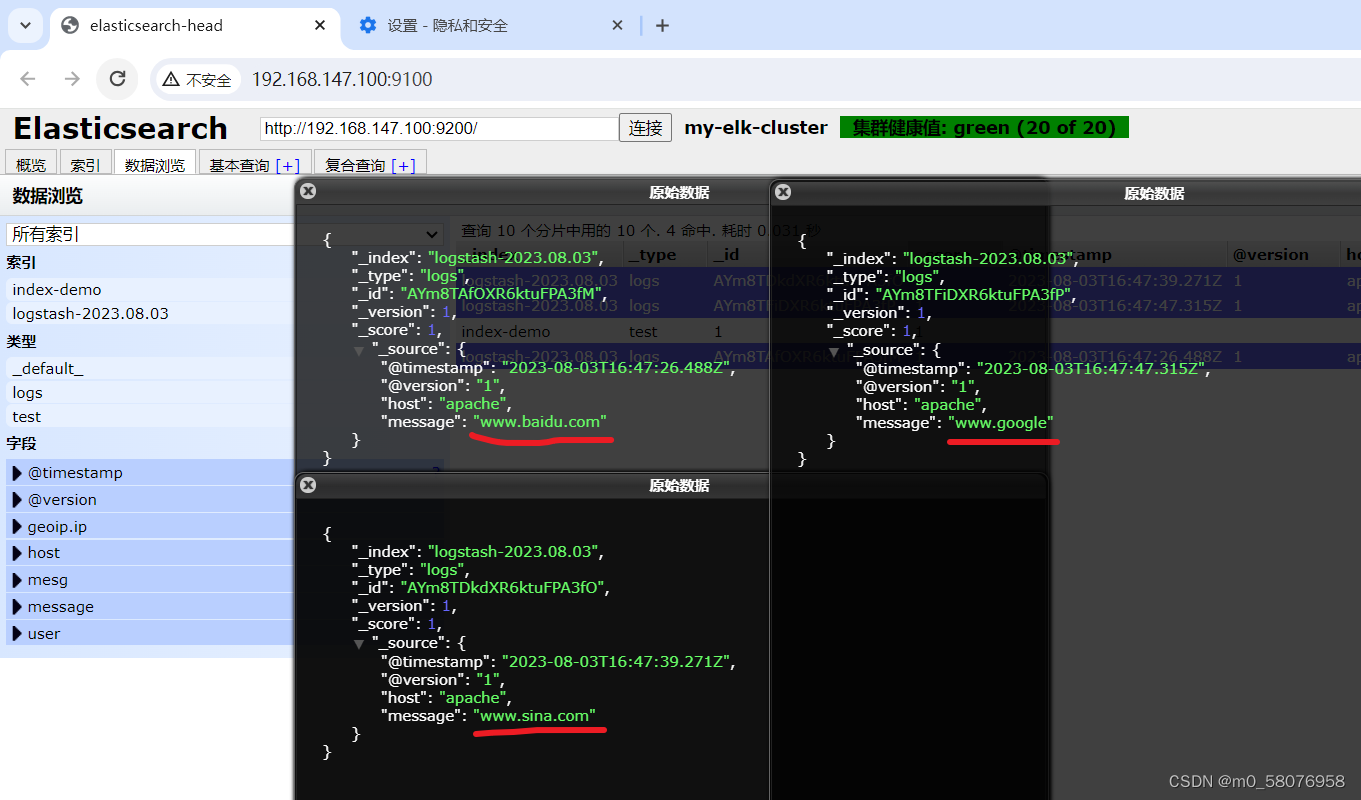Click the my-elk-cluster cluster name
The width and height of the screenshot is (1361, 800).
pos(756,128)
